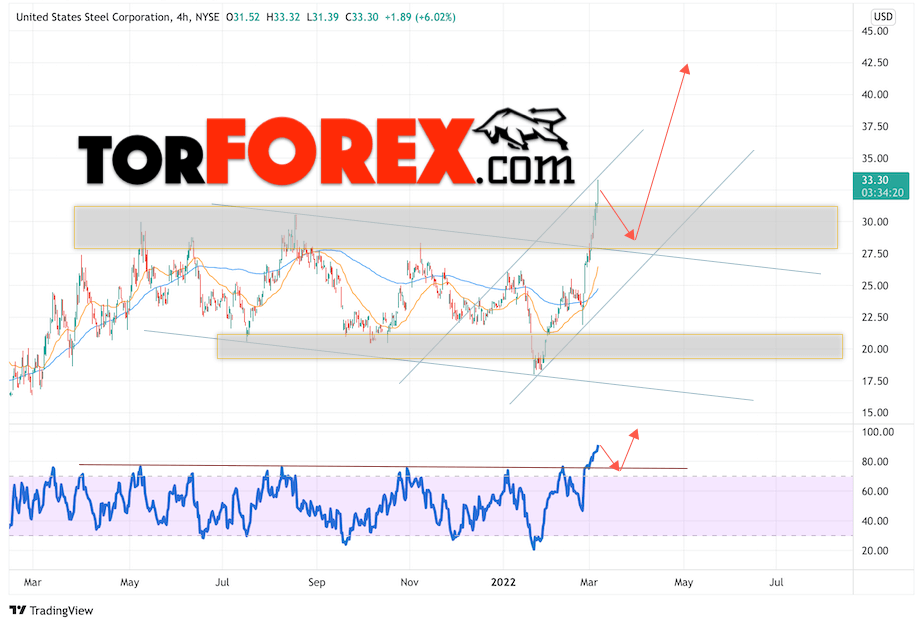Click the high value H33.32

click(x=283, y=17)
